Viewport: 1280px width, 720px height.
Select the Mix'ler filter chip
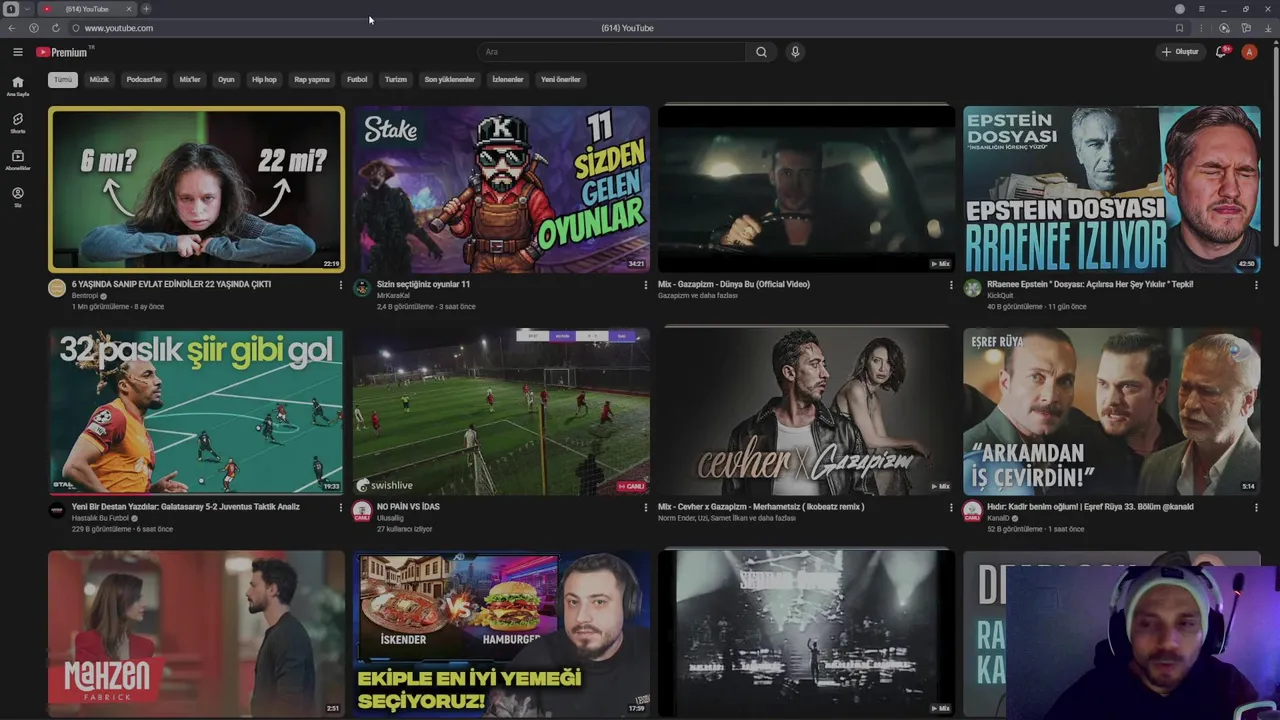click(190, 79)
